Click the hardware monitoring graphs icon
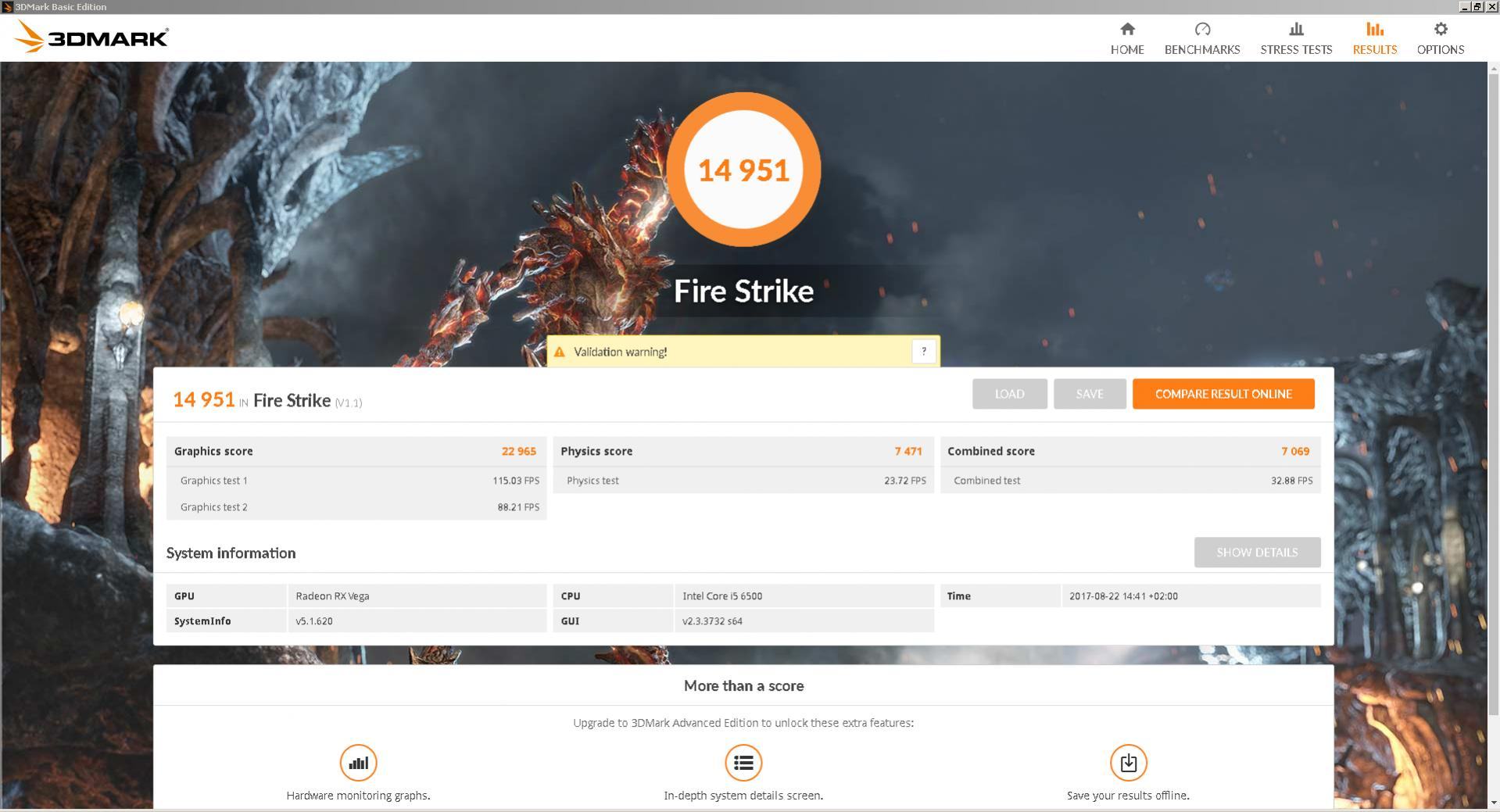 358,763
